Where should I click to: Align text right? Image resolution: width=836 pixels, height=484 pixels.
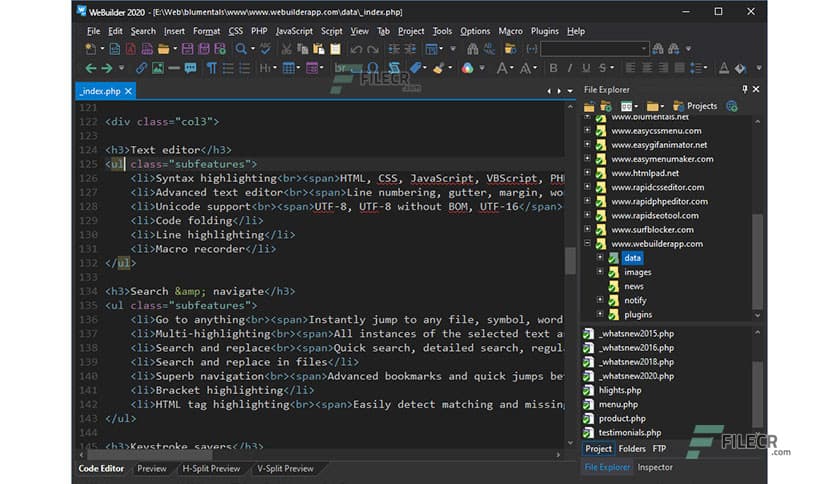(x=663, y=68)
